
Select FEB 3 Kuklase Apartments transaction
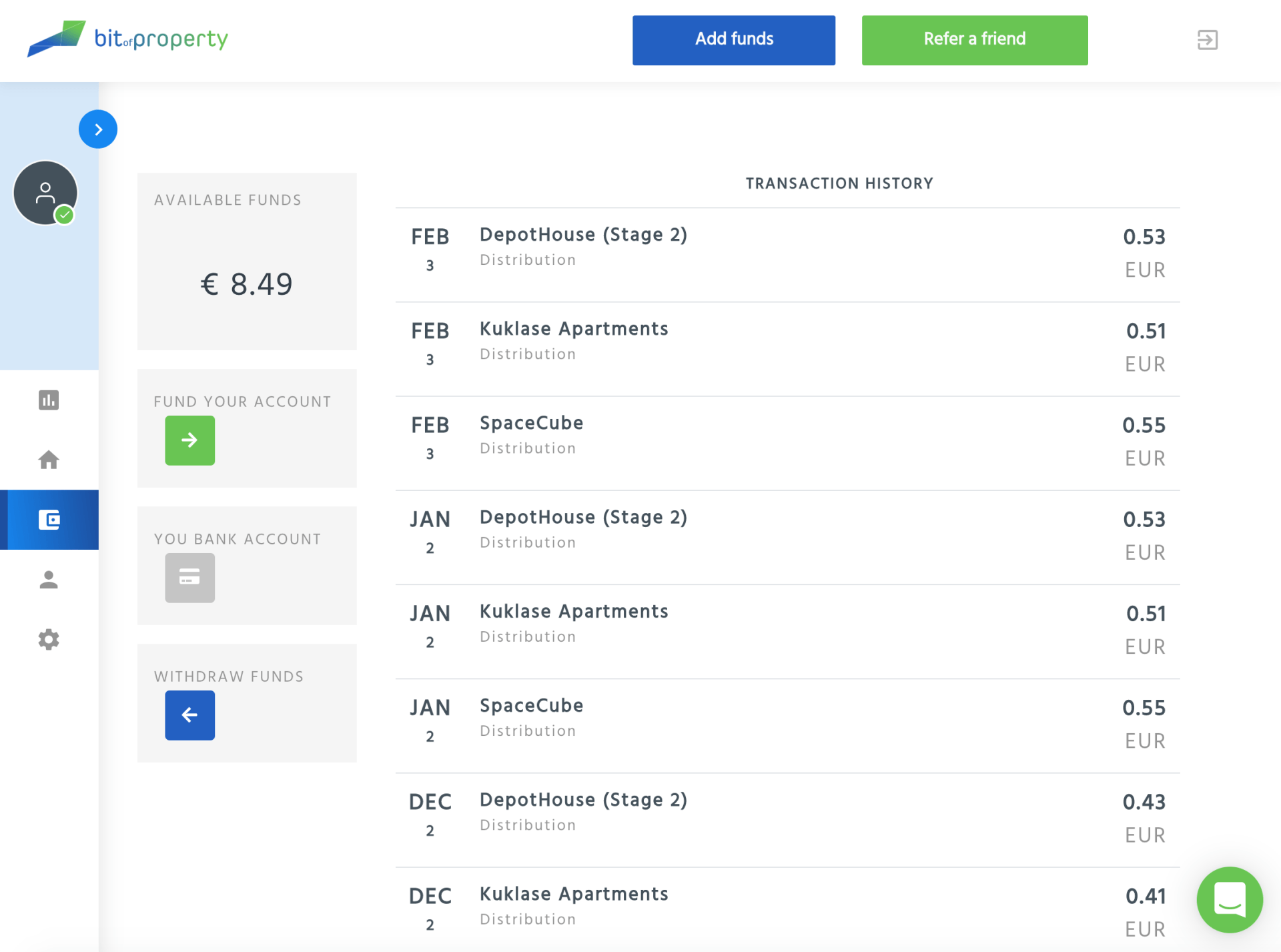point(787,348)
